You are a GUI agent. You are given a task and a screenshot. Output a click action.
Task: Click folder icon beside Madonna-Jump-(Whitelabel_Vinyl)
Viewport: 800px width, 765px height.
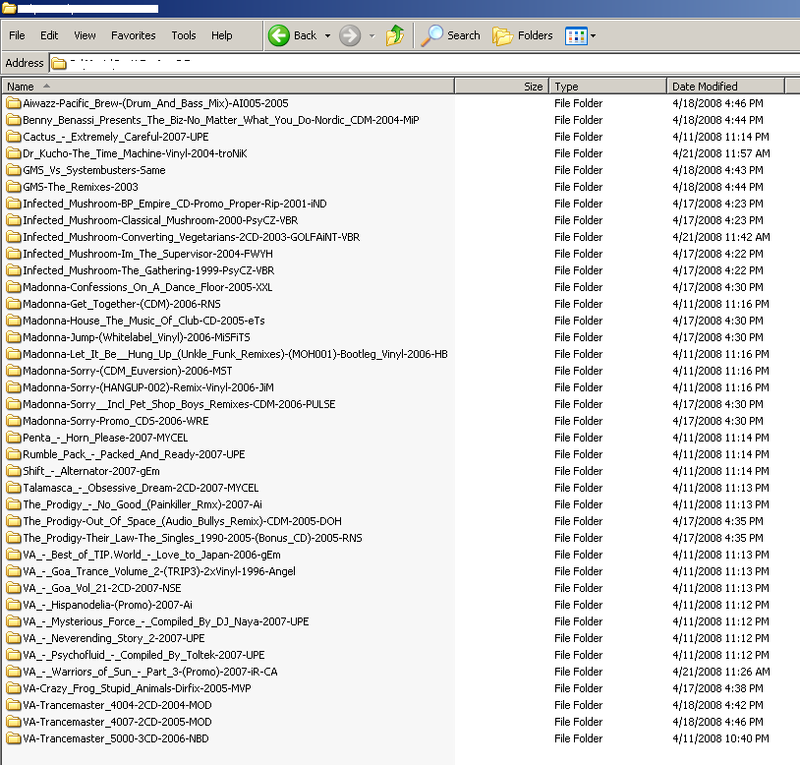(13, 337)
